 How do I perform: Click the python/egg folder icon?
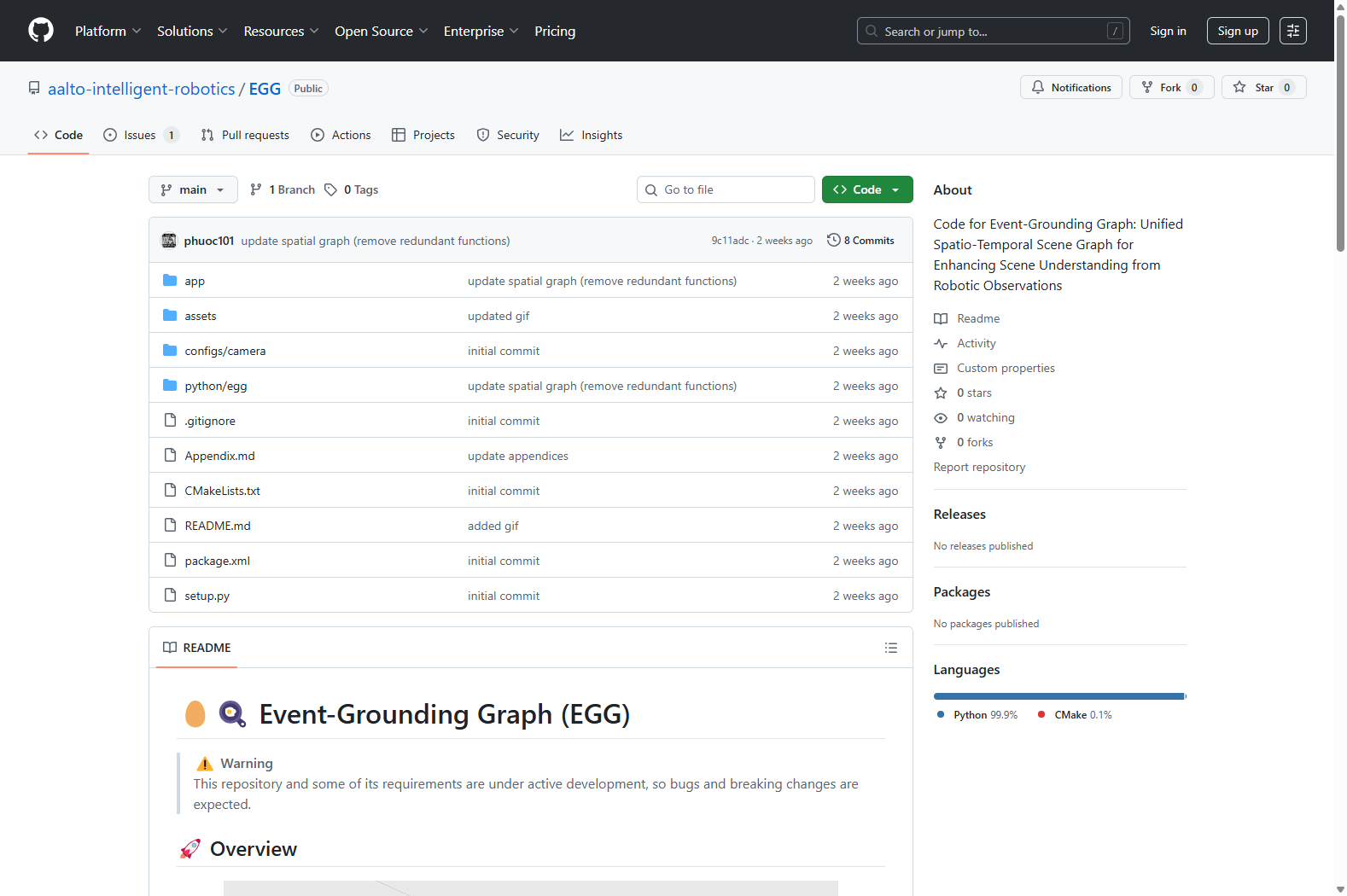(x=170, y=386)
